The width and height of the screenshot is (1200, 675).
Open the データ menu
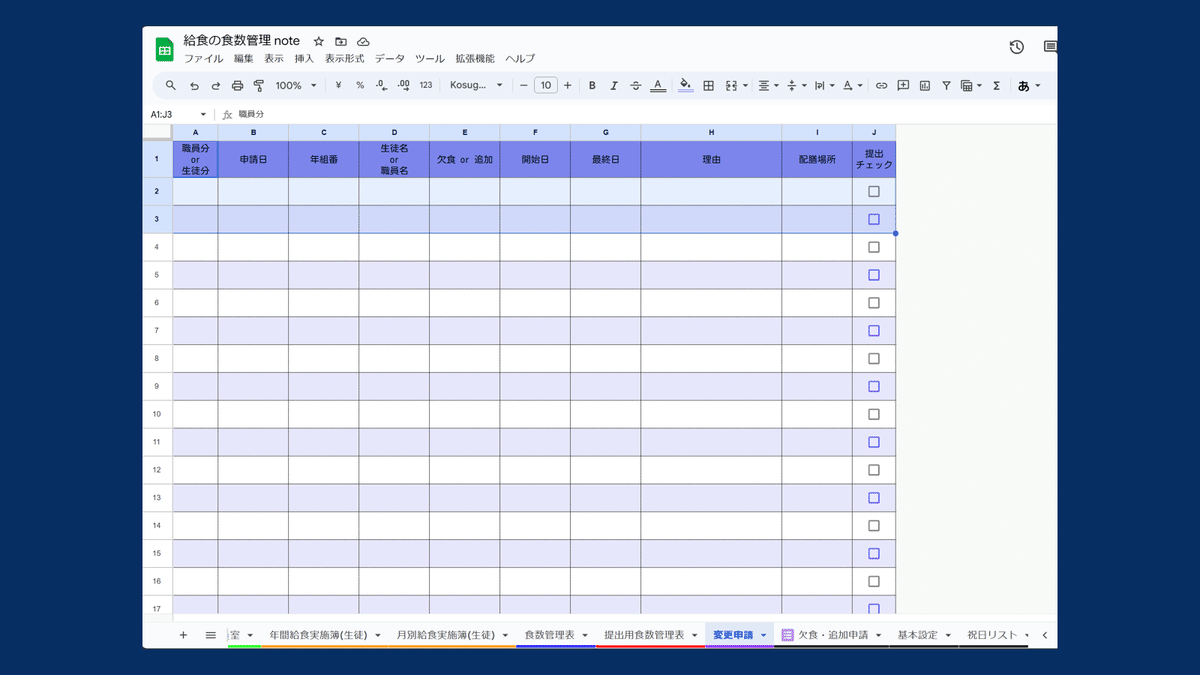(x=390, y=59)
